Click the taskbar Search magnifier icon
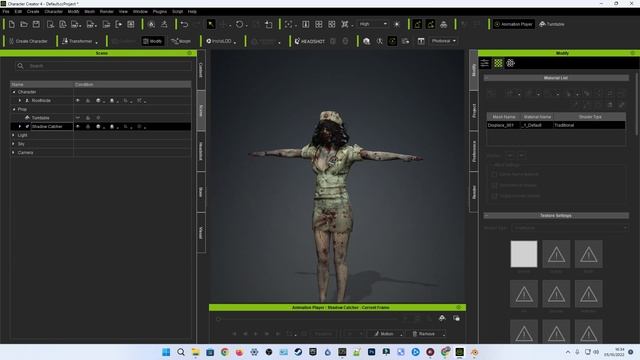The height and width of the screenshot is (360, 640). (181, 352)
